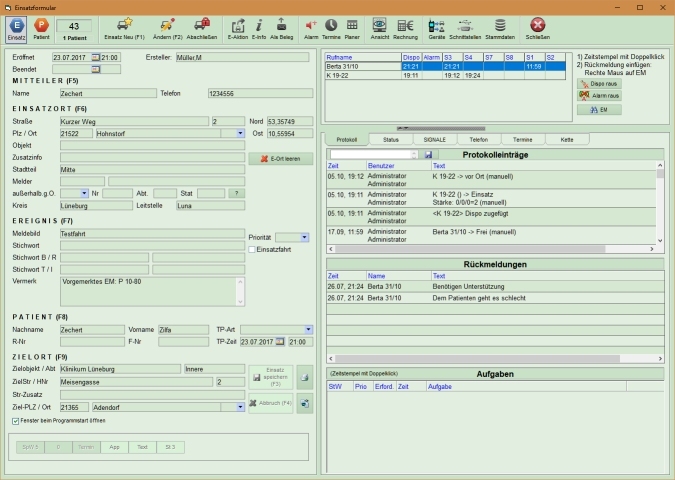Uncheck 'Fenster beim Programmstart öffnen'
This screenshot has height=480, width=675.
[x=16, y=421]
